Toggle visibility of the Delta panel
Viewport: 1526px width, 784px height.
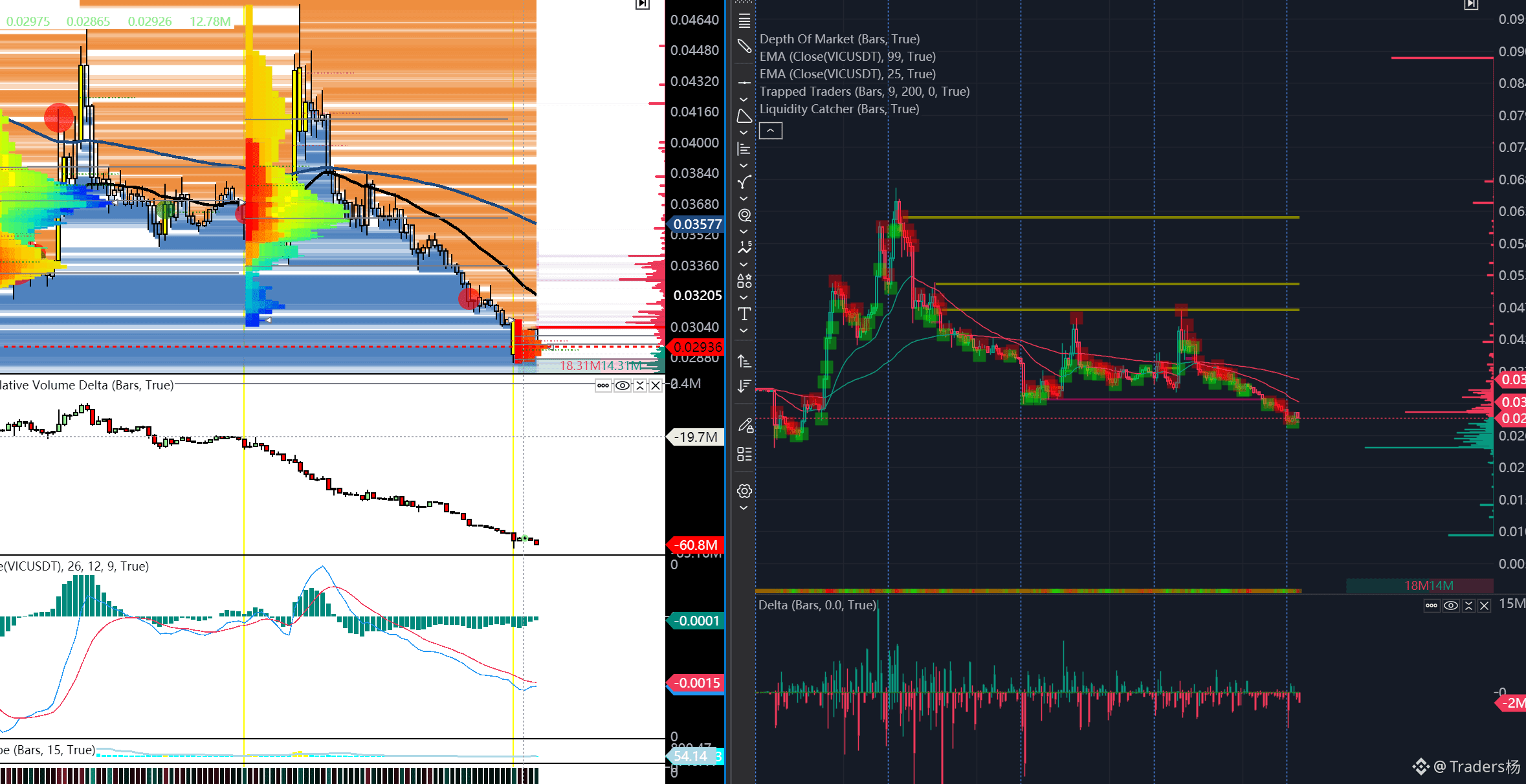tap(1451, 605)
